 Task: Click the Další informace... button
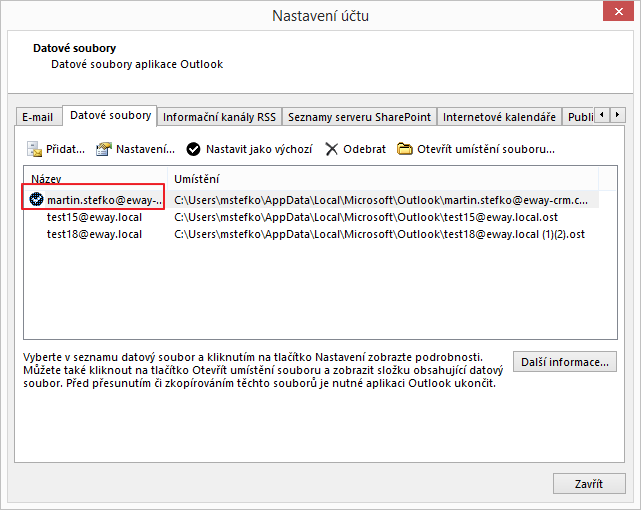point(565,362)
